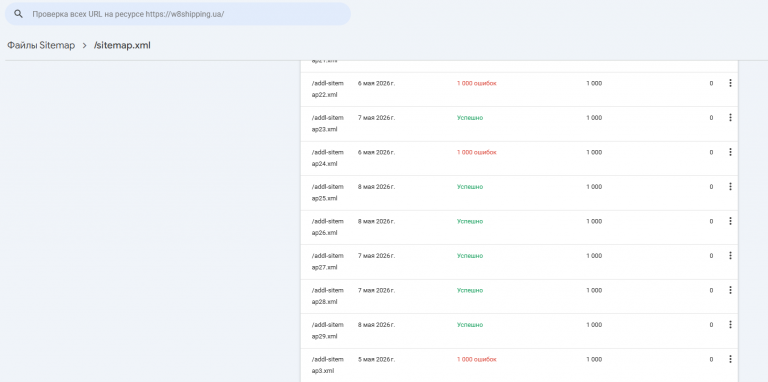
Task: Select the /addl-sitemap22.xml sitemap name
Action: pos(328,89)
